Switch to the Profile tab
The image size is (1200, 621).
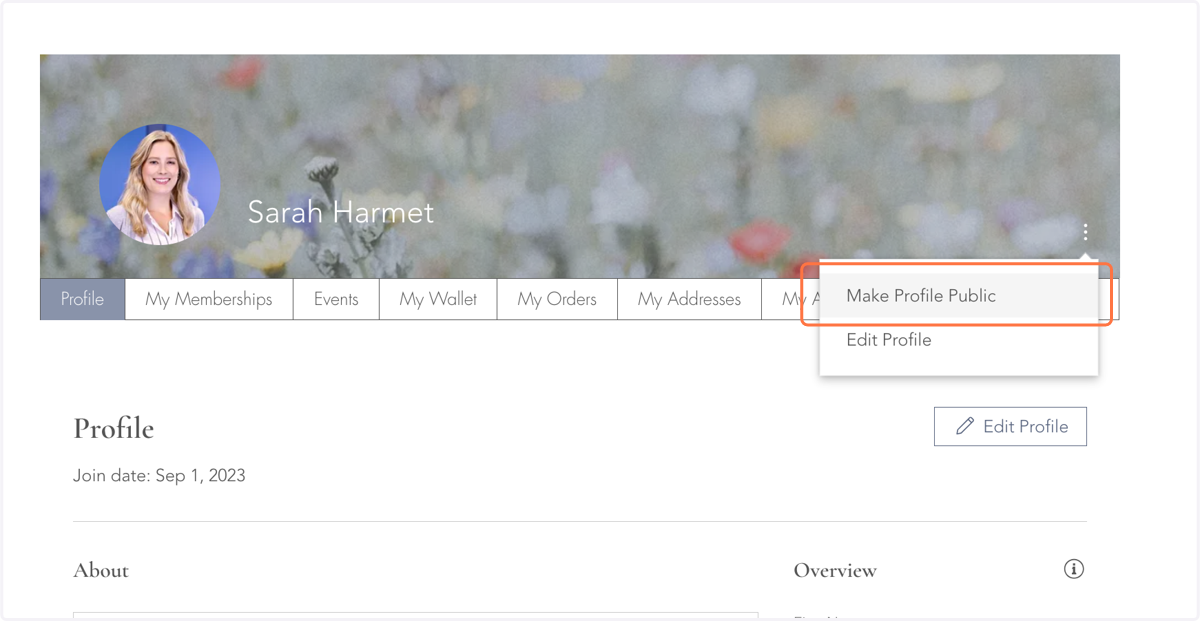pyautogui.click(x=82, y=299)
